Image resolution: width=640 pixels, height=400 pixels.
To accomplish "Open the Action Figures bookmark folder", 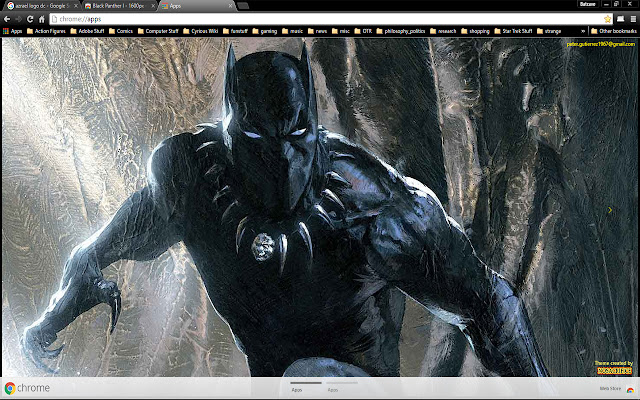I will tap(46, 31).
